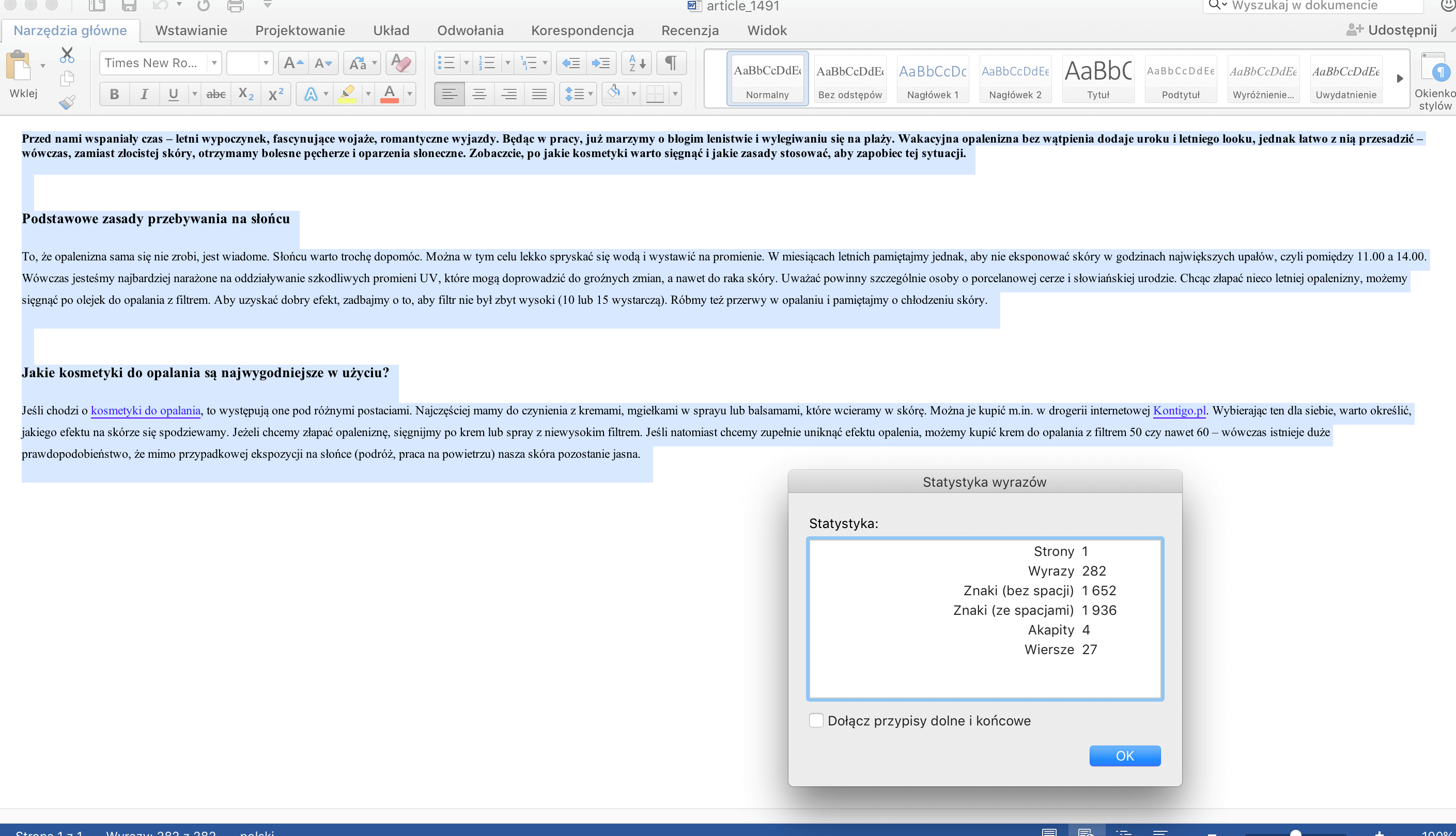Click the Copy icon
Screen dimensions: 1456x836
click(x=67, y=78)
